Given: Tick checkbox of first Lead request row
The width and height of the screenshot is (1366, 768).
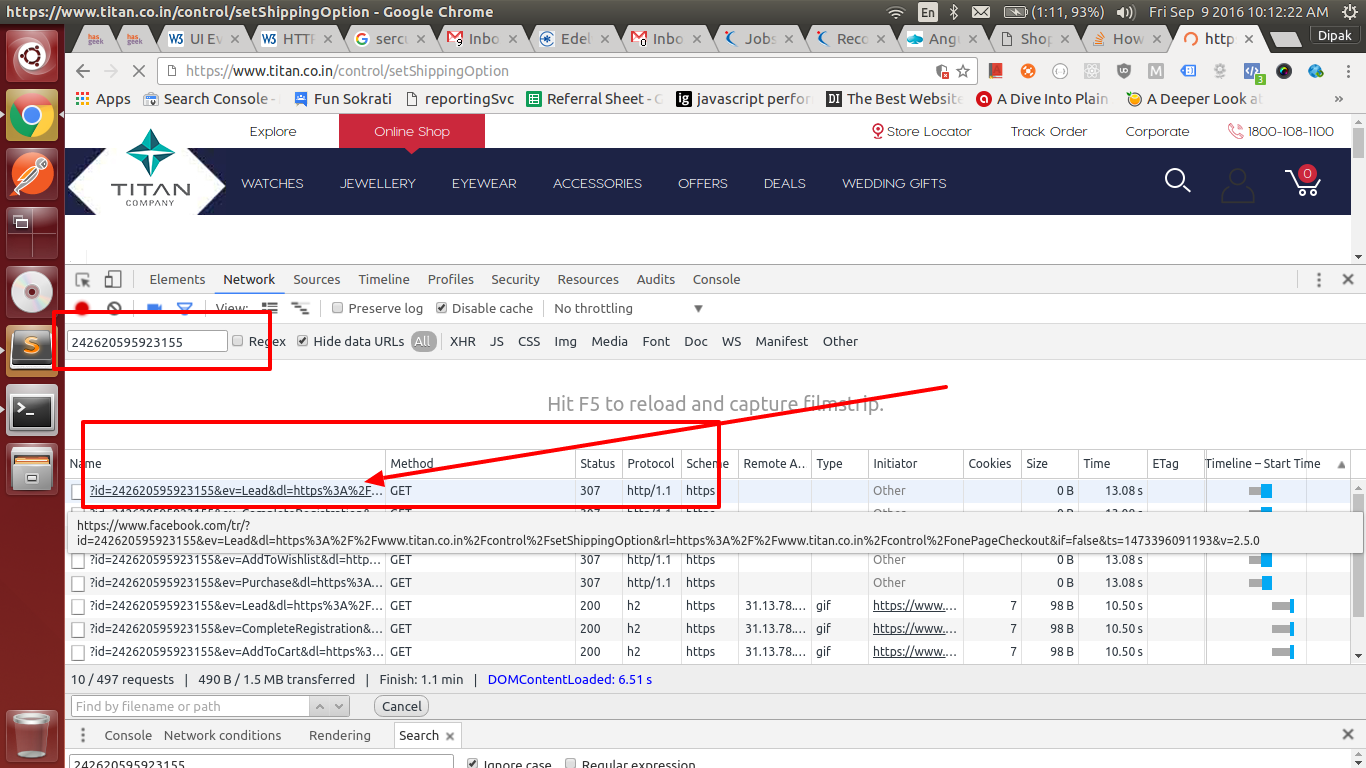Looking at the screenshot, I should 77,491.
